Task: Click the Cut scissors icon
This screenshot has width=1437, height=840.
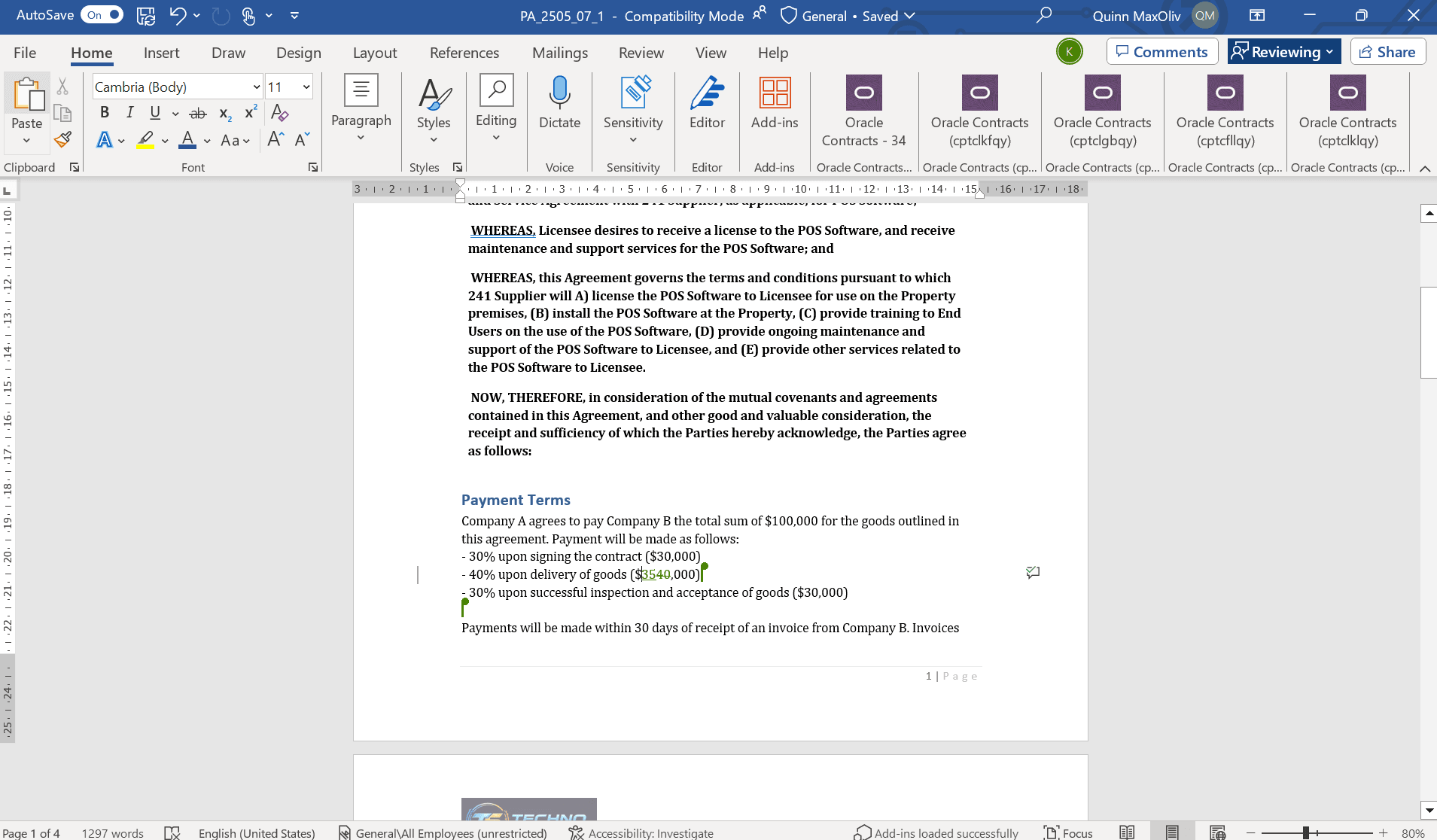Action: point(63,87)
